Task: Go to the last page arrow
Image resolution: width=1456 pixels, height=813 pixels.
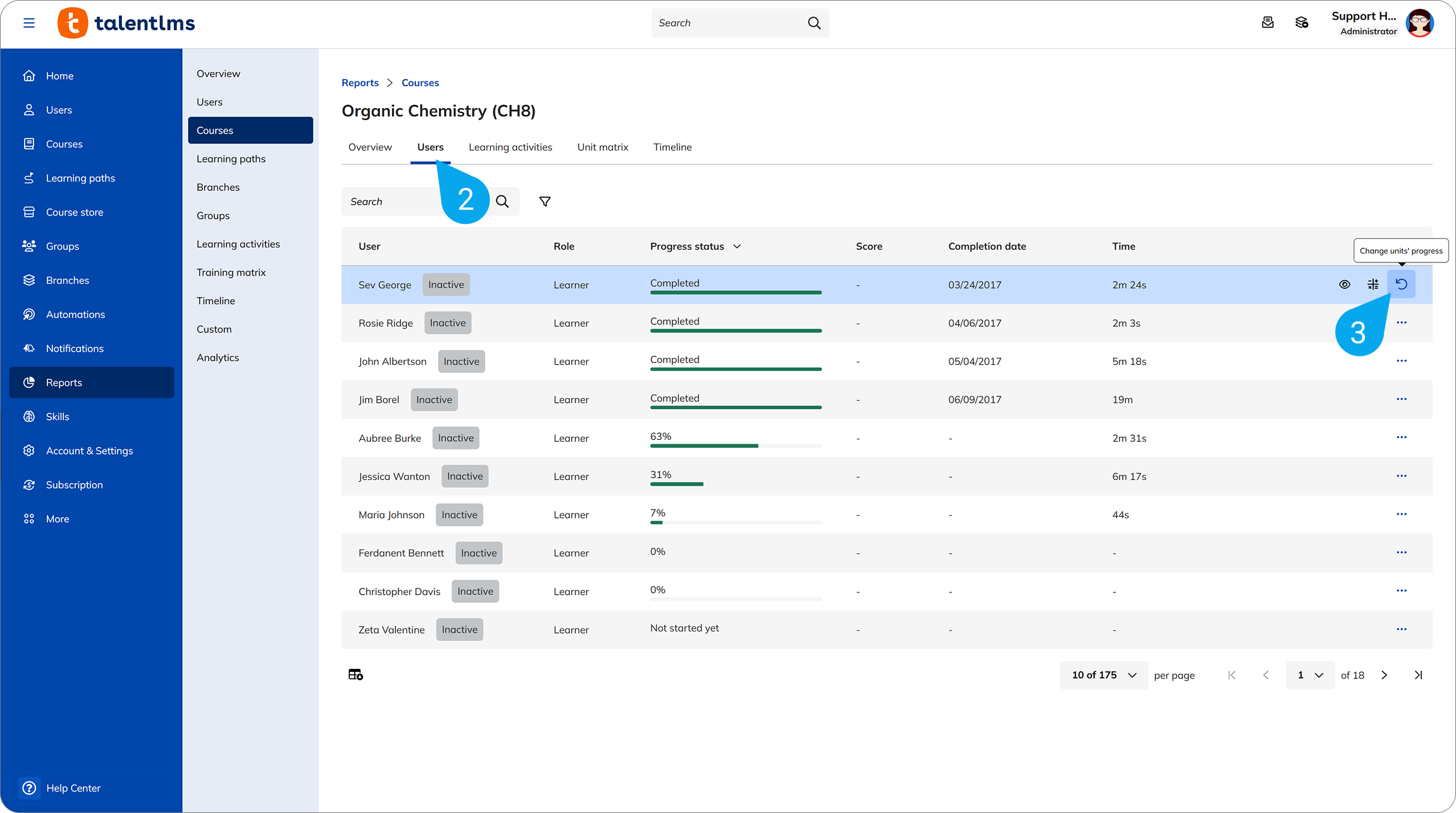Action: 1418,675
